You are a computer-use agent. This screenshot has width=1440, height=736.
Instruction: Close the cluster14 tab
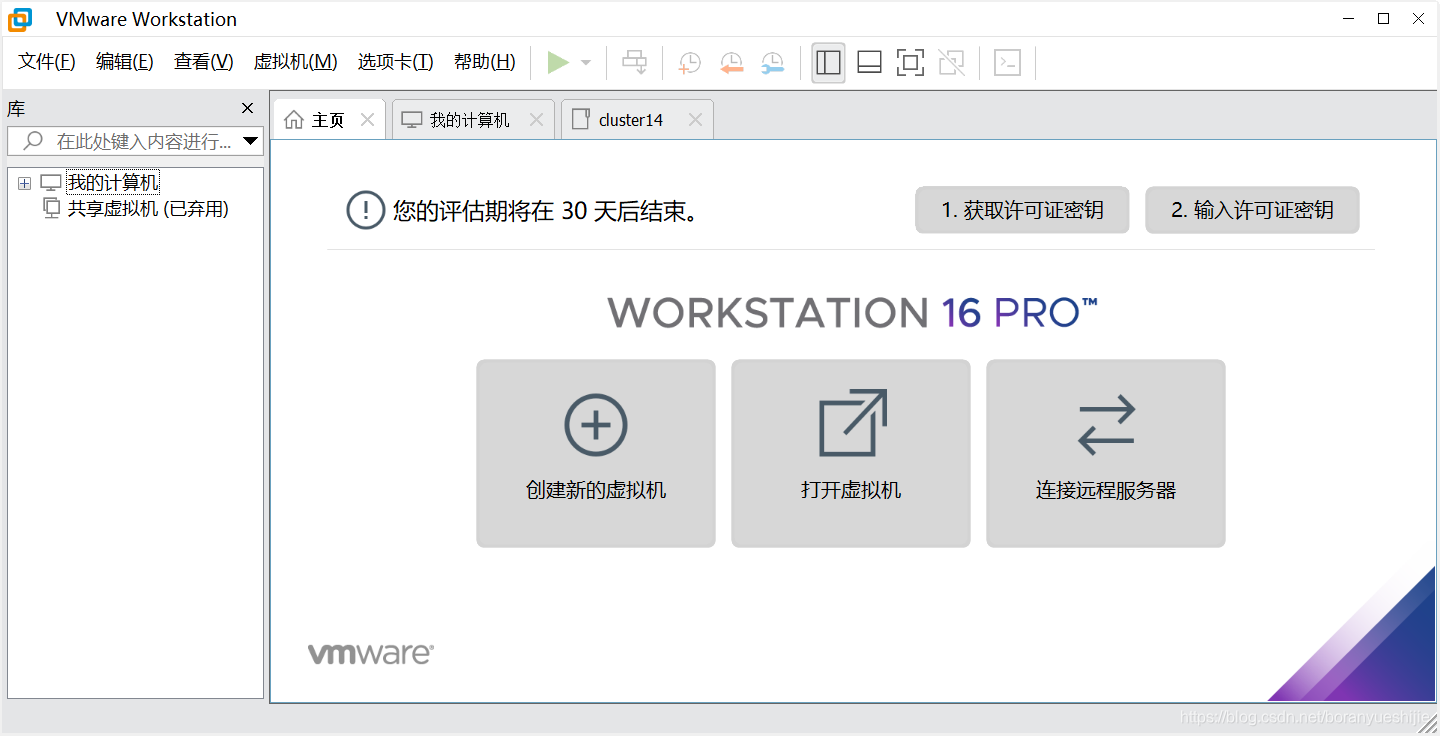[695, 120]
